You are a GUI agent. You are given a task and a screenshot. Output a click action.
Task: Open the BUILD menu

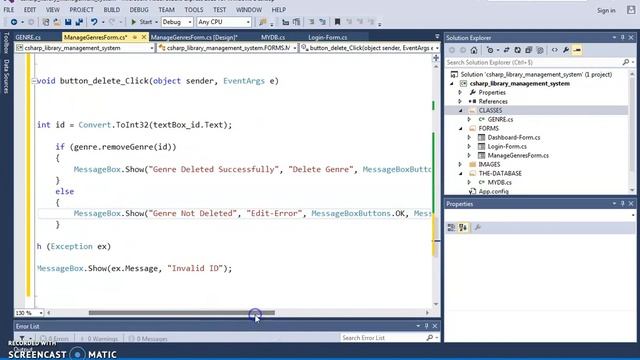point(111,9)
